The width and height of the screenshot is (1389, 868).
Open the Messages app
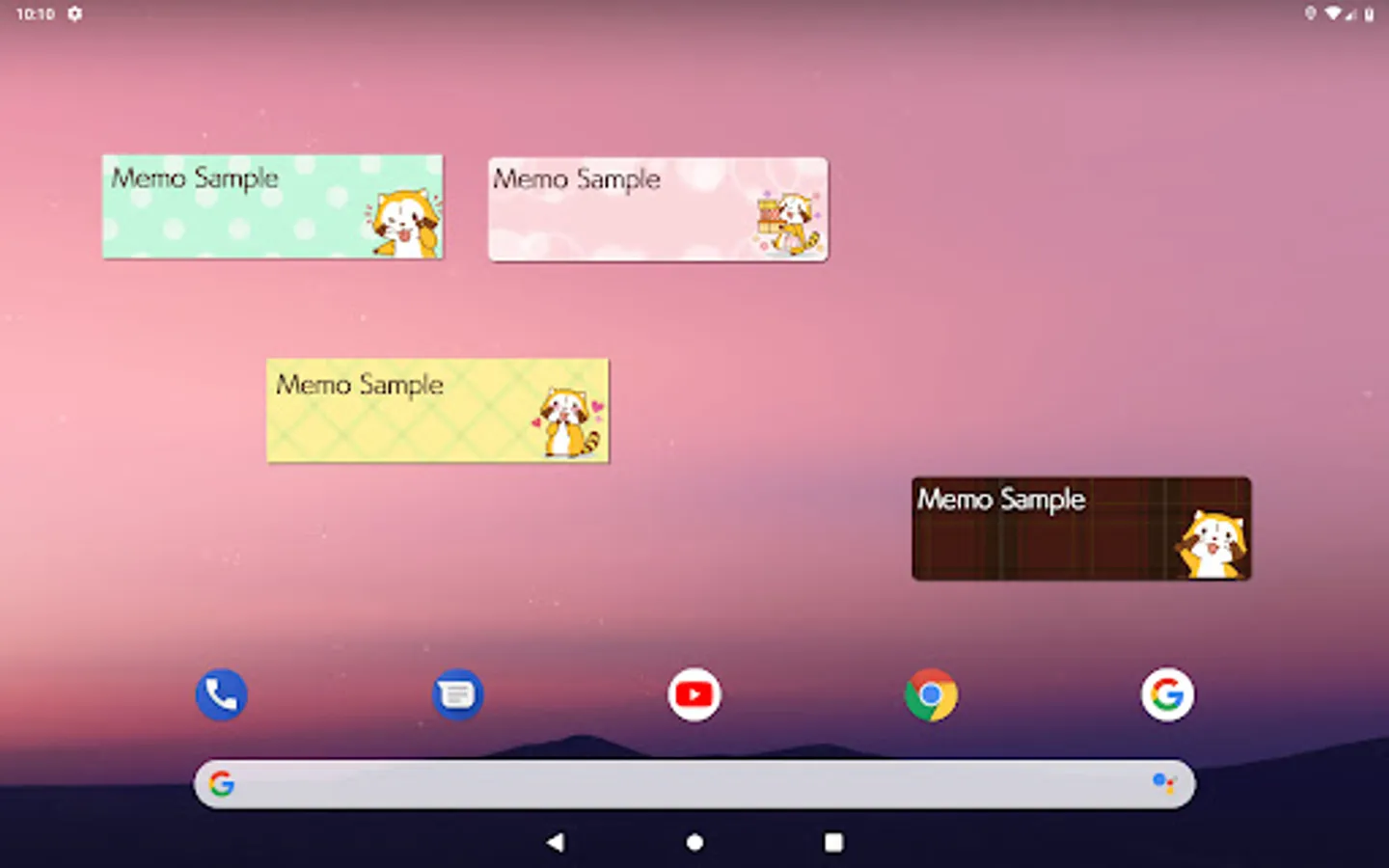(457, 694)
